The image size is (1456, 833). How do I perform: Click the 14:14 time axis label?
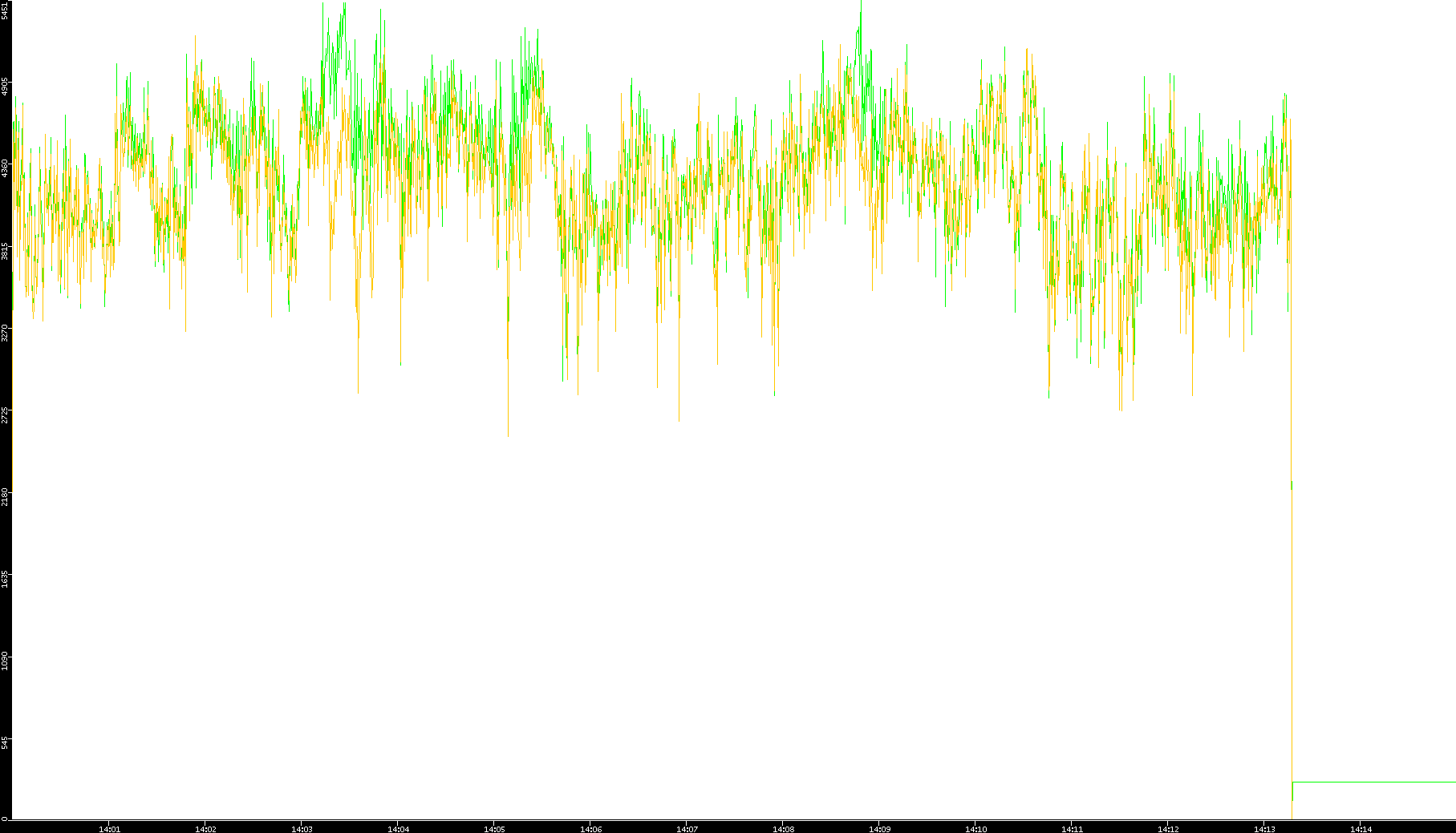1361,829
